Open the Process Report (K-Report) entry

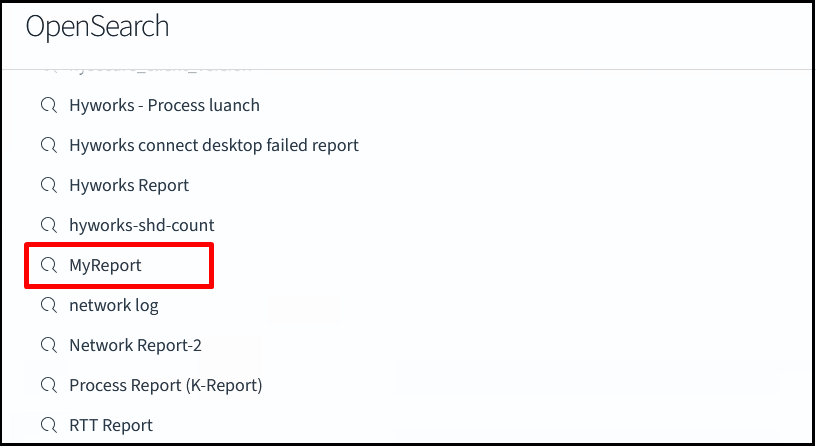tap(165, 385)
